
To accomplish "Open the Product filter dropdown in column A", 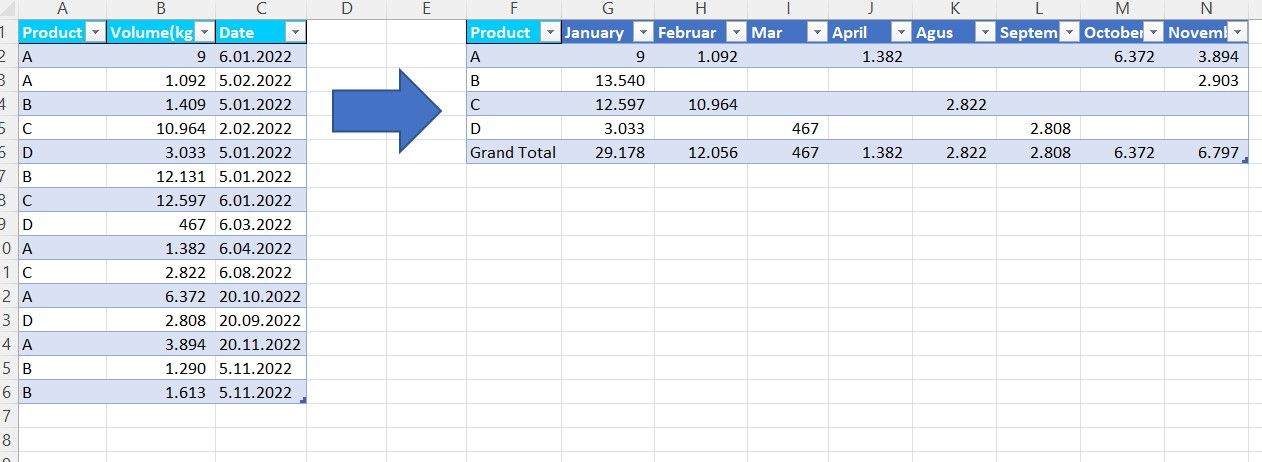I will click(x=95, y=33).
